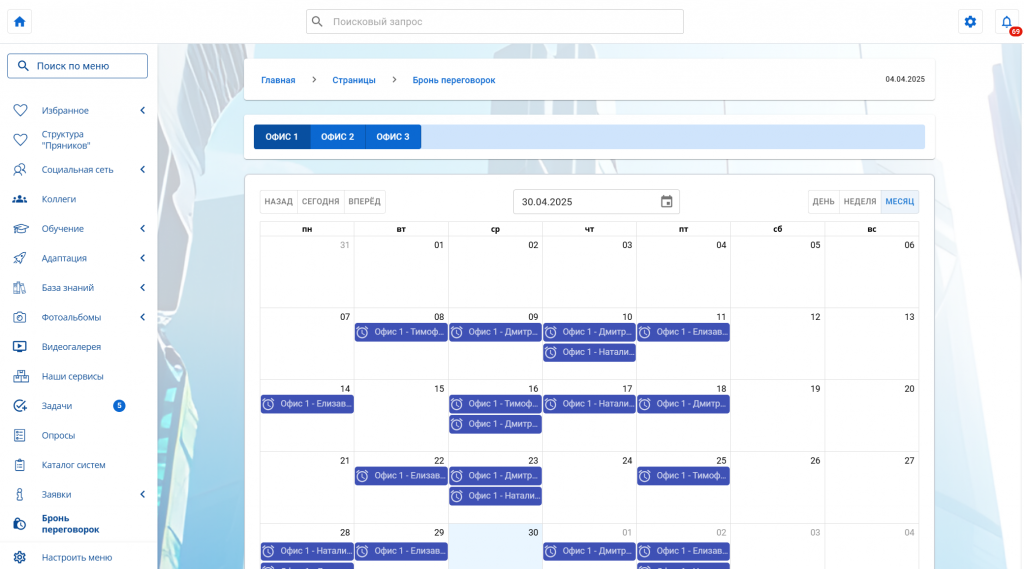Expand the Избранное menu chevron
The image size is (1024, 569).
(142, 111)
